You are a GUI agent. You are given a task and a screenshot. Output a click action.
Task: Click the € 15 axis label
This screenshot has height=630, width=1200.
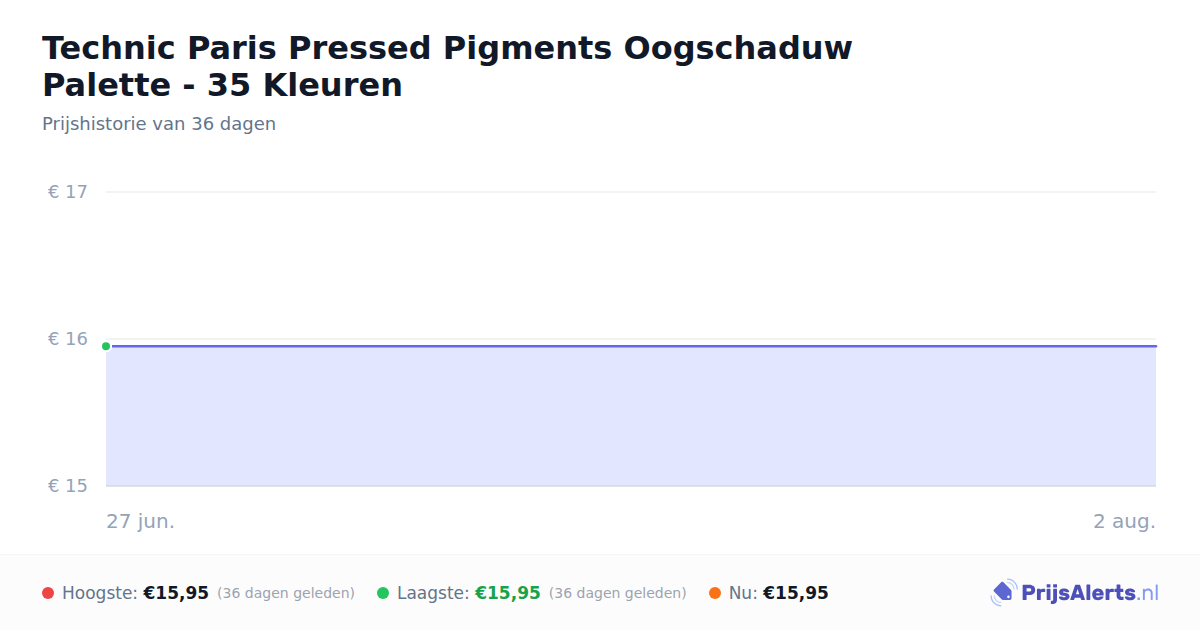tap(68, 486)
